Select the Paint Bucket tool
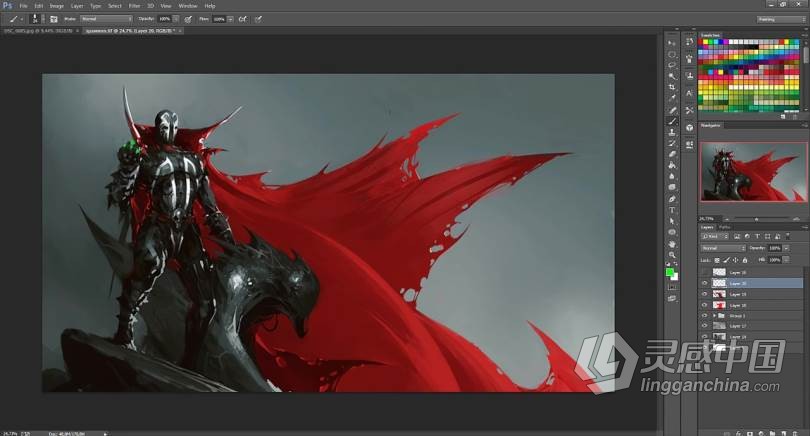 click(672, 165)
